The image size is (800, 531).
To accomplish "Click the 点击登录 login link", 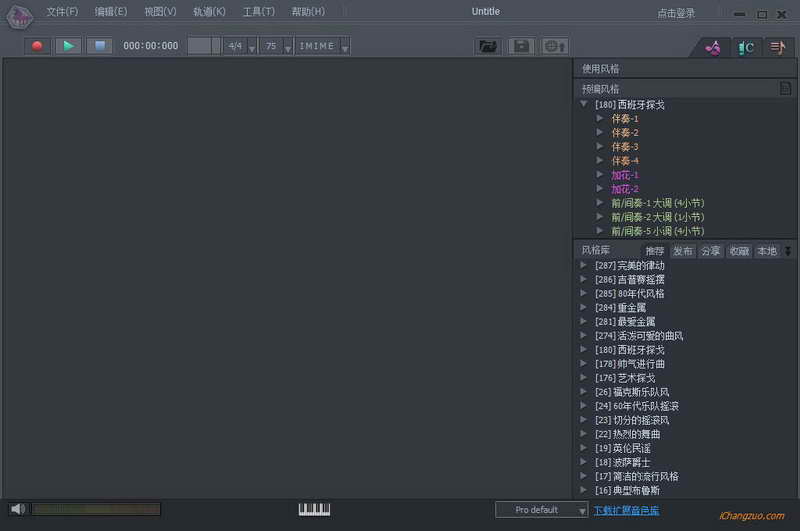I will [x=676, y=13].
